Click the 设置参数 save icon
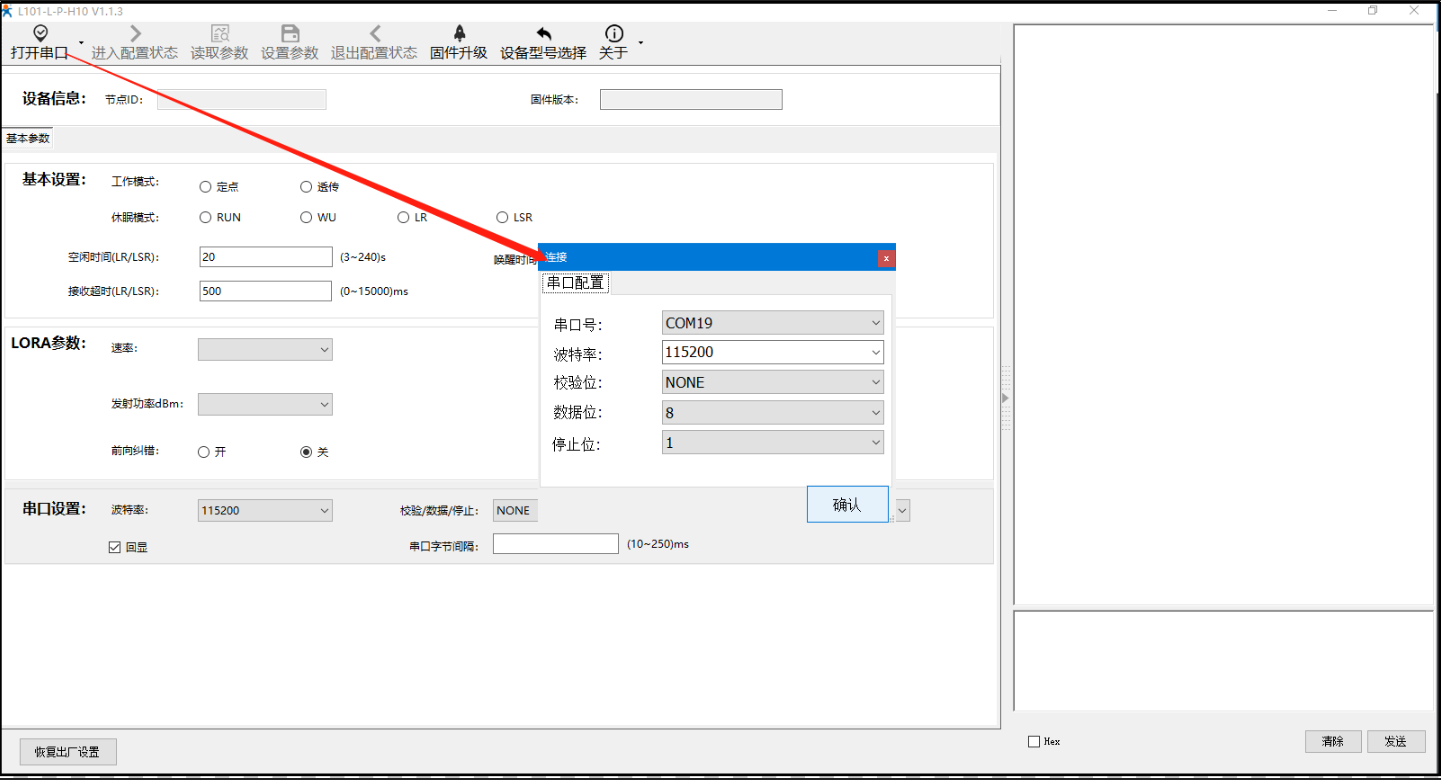This screenshot has height=780, width=1441. (290, 34)
